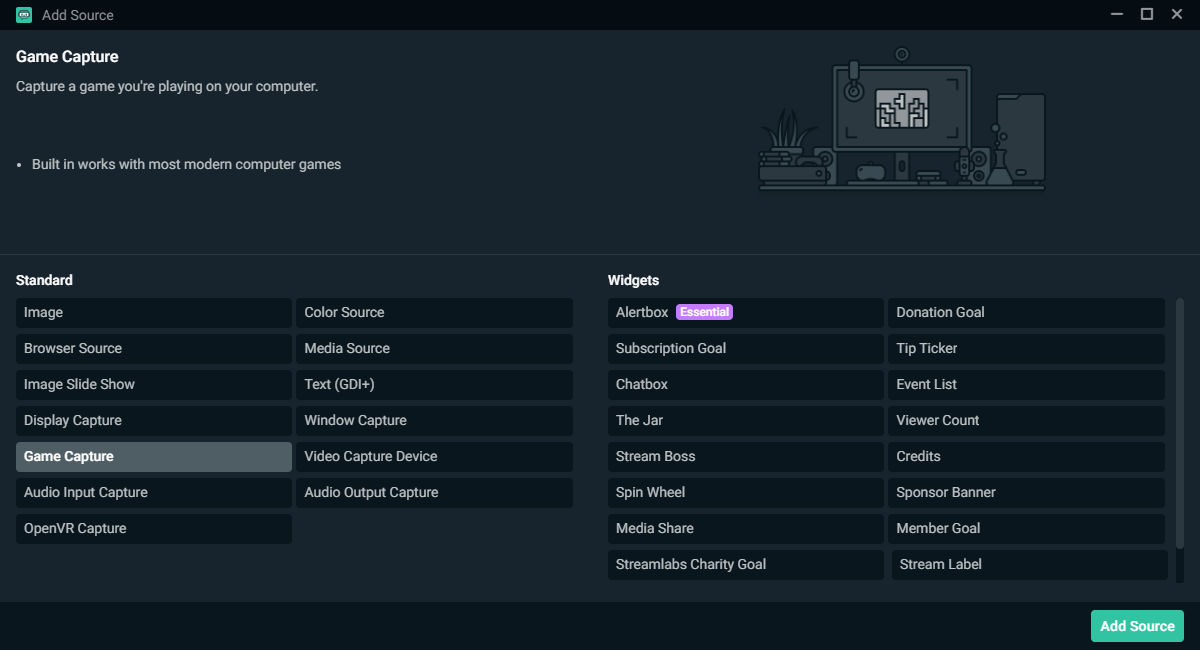Select OpenVR Capture source
Viewport: 1200px width, 650px height.
[x=154, y=529]
